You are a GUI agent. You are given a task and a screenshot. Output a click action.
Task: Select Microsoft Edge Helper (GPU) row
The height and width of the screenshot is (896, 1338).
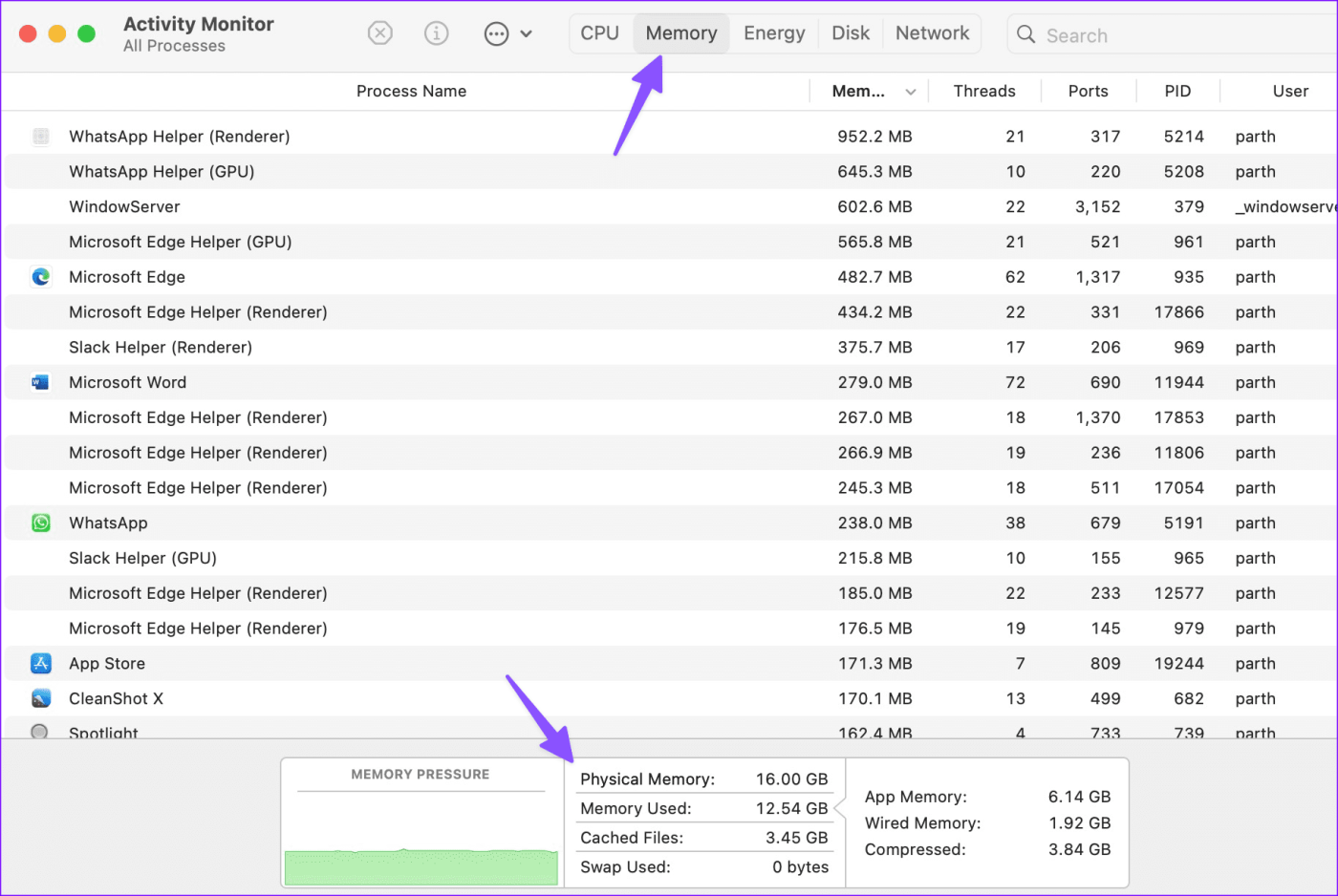point(671,242)
